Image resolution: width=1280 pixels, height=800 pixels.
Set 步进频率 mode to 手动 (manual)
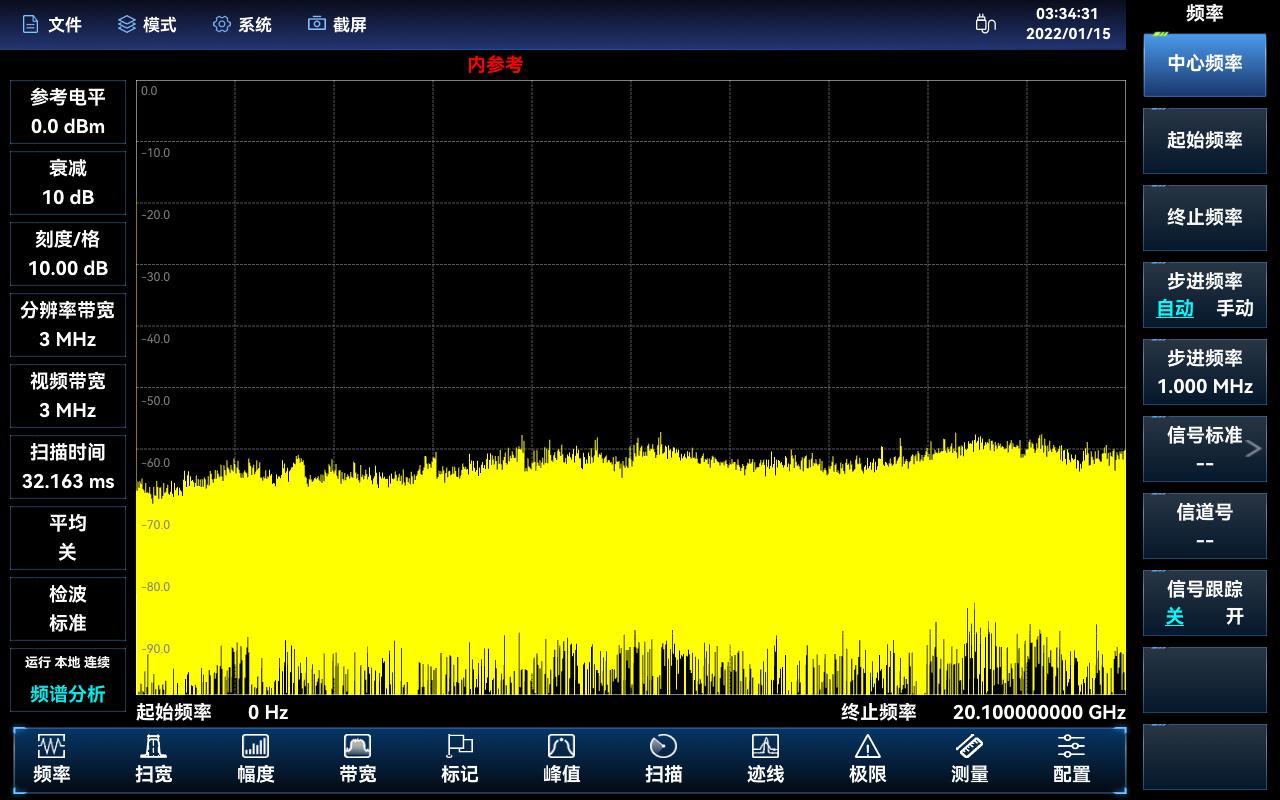pyautogui.click(x=1234, y=309)
